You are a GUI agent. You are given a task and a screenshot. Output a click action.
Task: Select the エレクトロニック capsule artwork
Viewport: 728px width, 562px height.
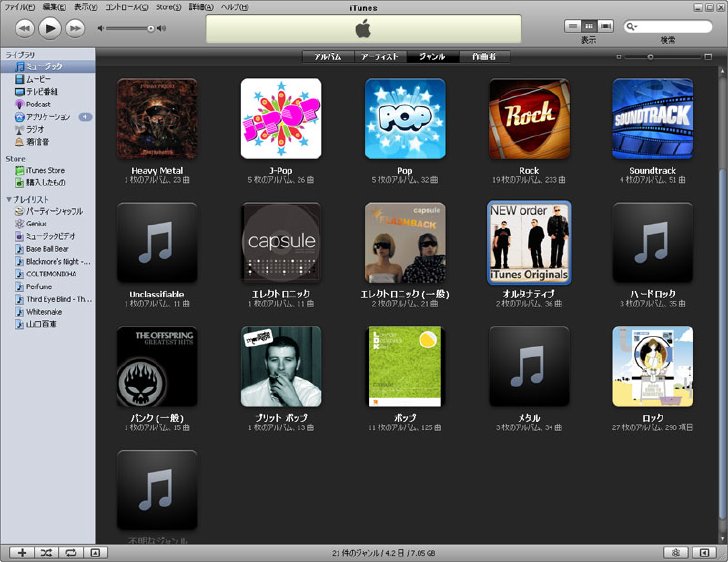coord(281,242)
